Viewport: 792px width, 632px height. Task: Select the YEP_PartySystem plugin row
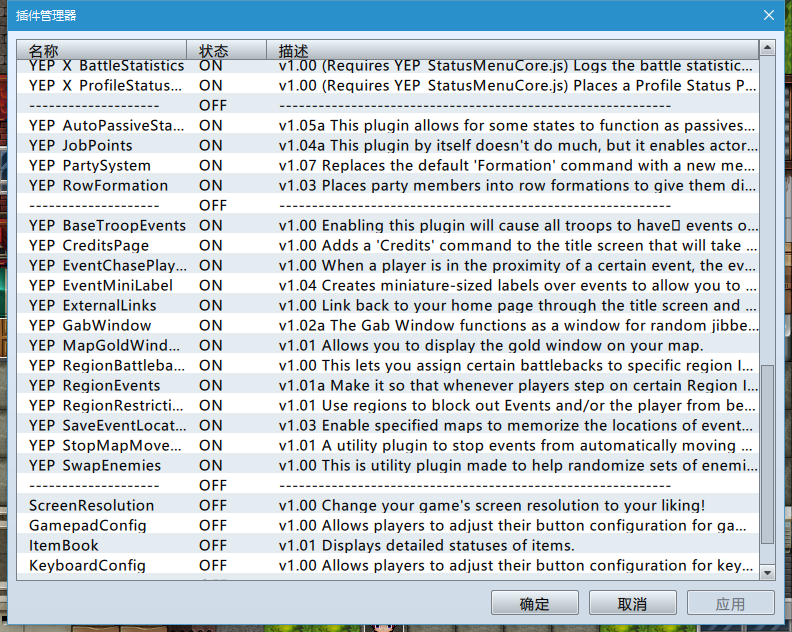[387, 165]
